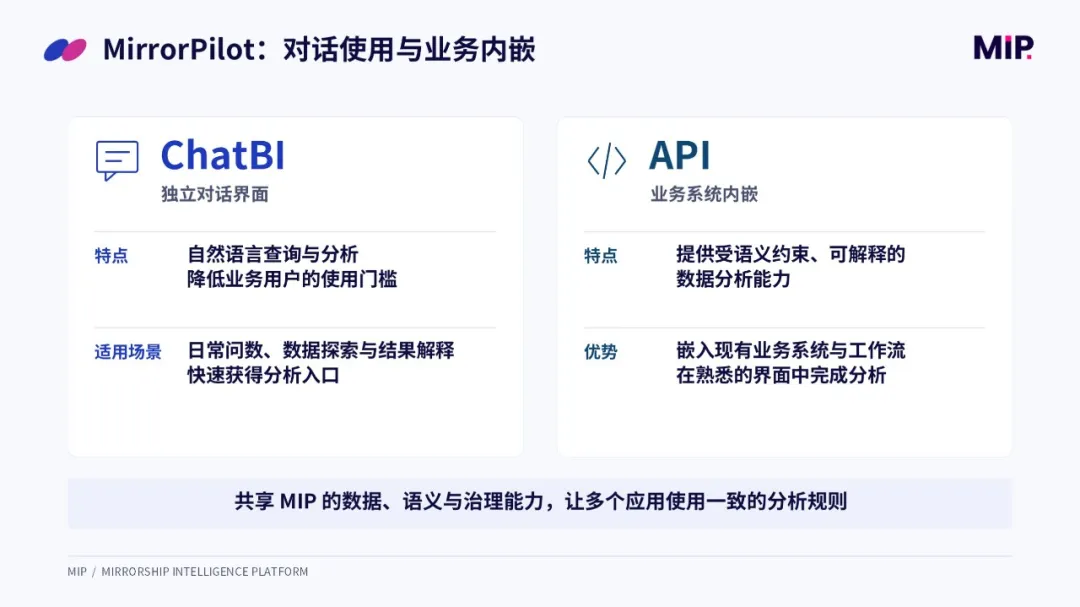Click the MirrorPilot blue-pink logo icon
Image resolution: width=1080 pixels, height=607 pixels.
tap(65, 50)
